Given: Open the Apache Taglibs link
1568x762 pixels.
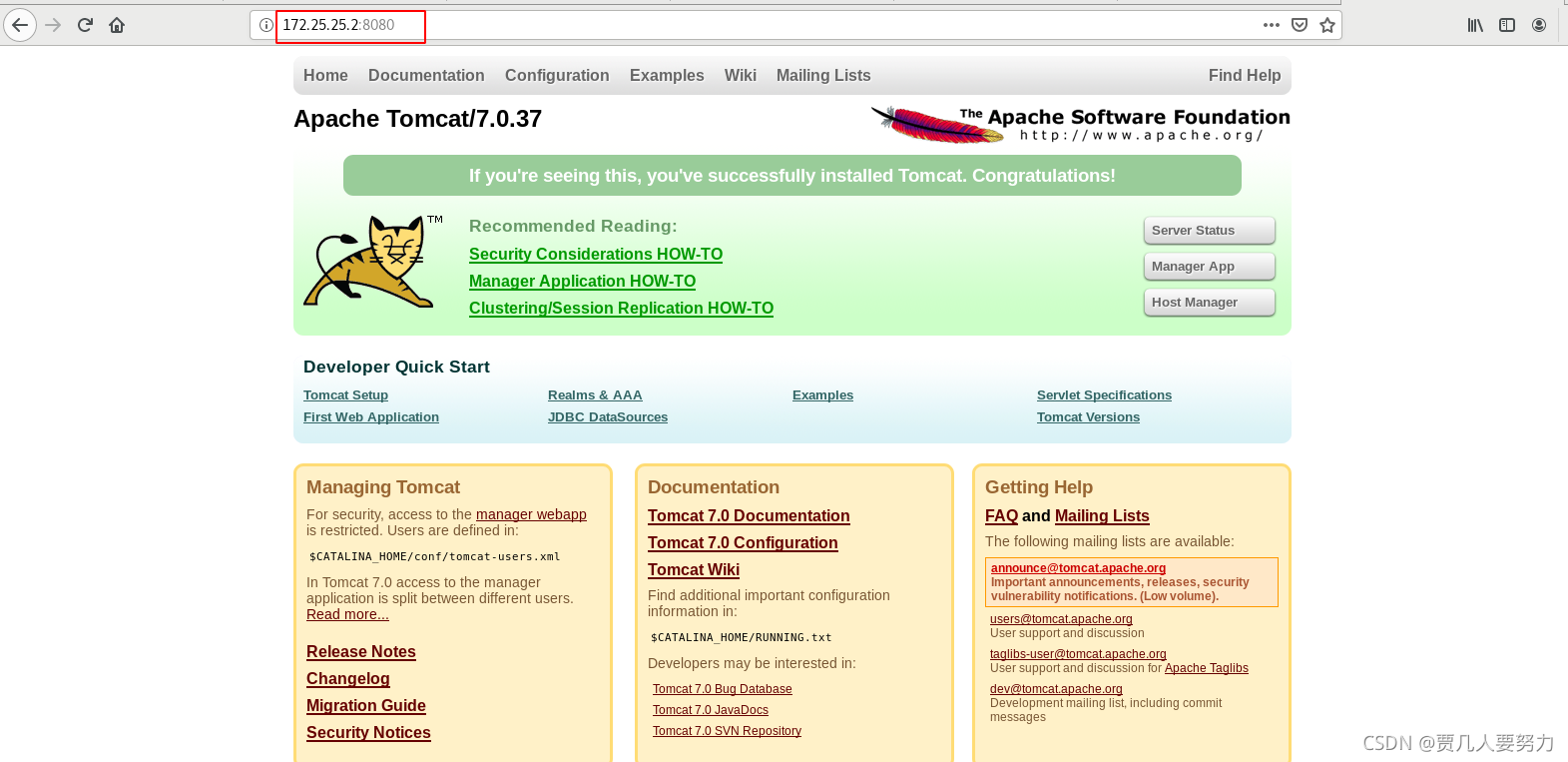Looking at the screenshot, I should [1207, 668].
